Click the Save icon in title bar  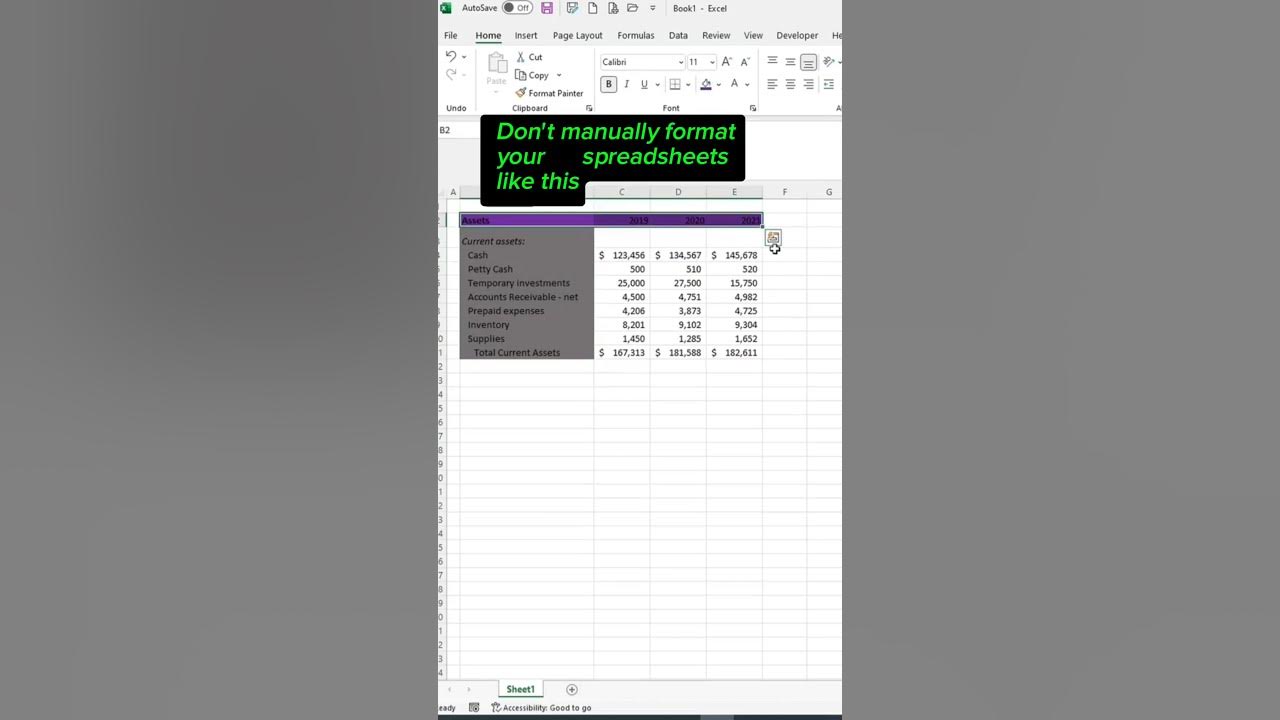click(x=547, y=8)
